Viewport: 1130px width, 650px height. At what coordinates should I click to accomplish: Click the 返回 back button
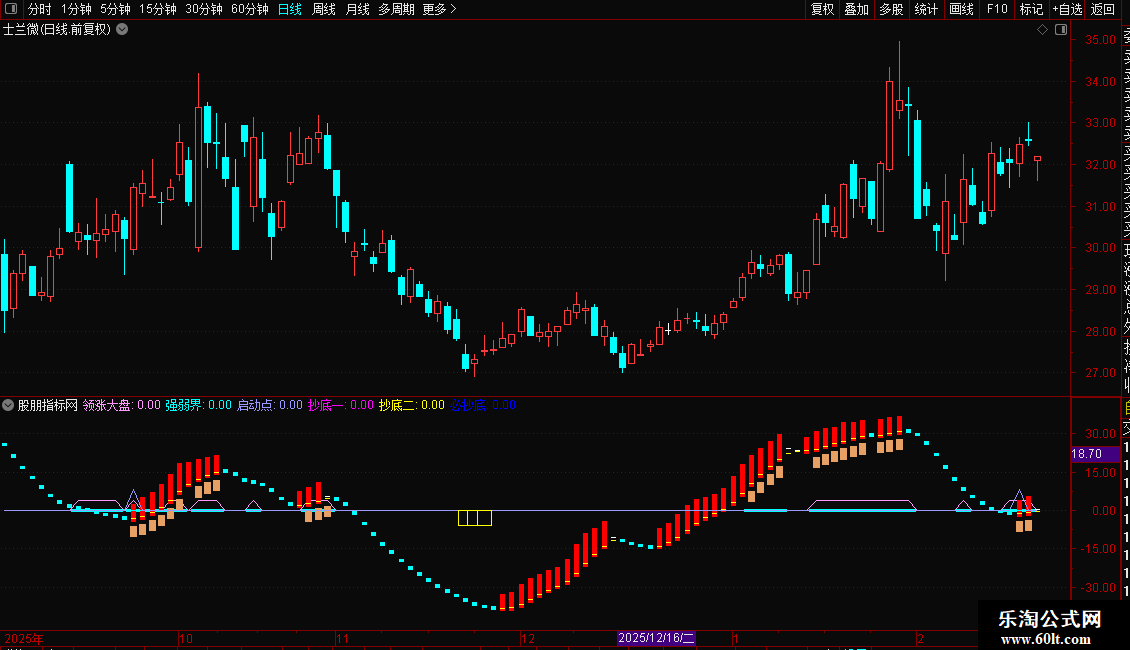pos(1103,9)
